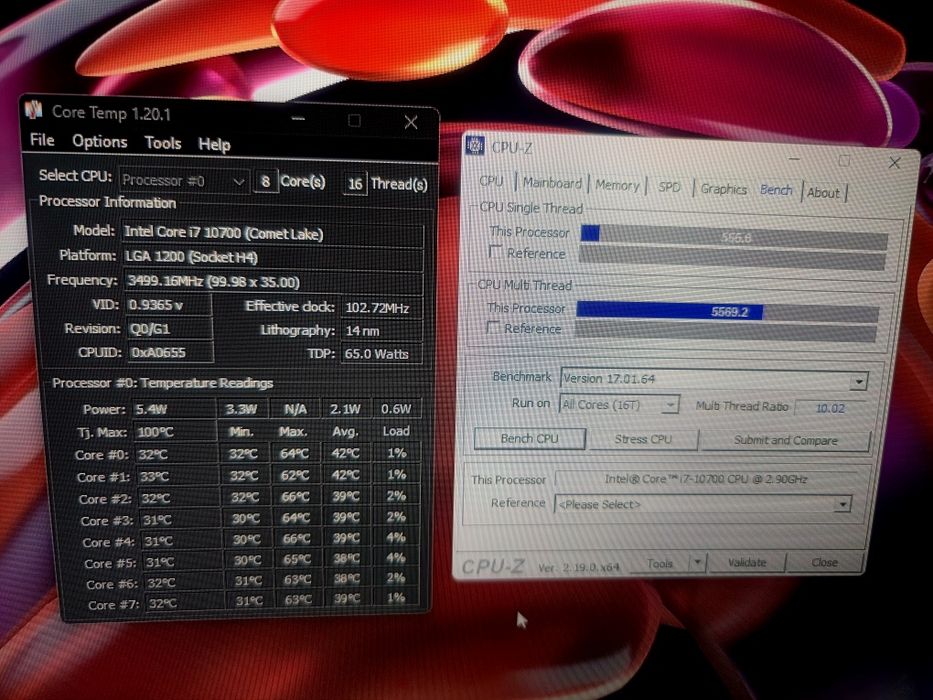Image resolution: width=933 pixels, height=700 pixels.
Task: Open the Reference Please Select dropdown
Action: pyautogui.click(x=702, y=504)
